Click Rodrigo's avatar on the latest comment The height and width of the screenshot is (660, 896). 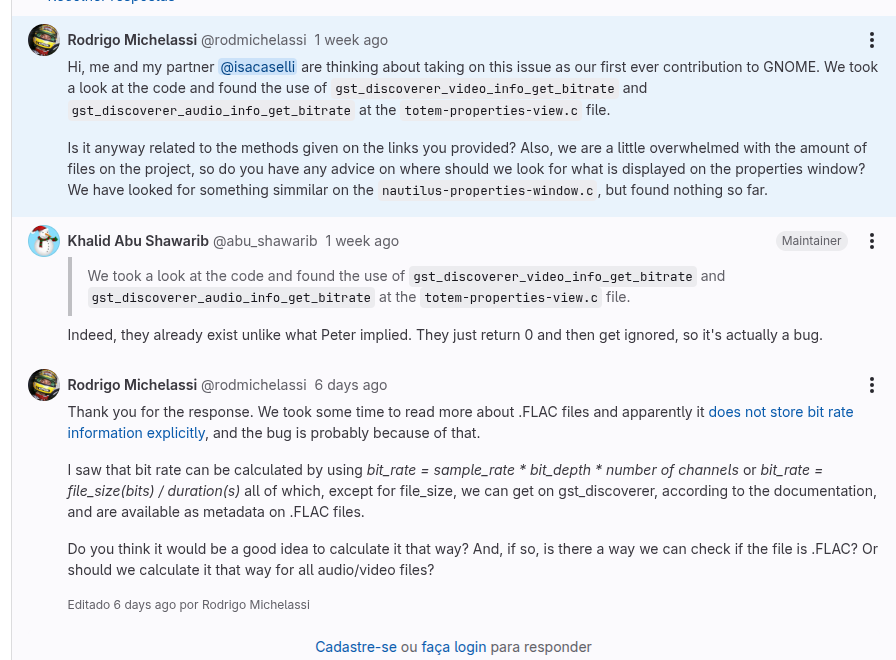coord(44,385)
